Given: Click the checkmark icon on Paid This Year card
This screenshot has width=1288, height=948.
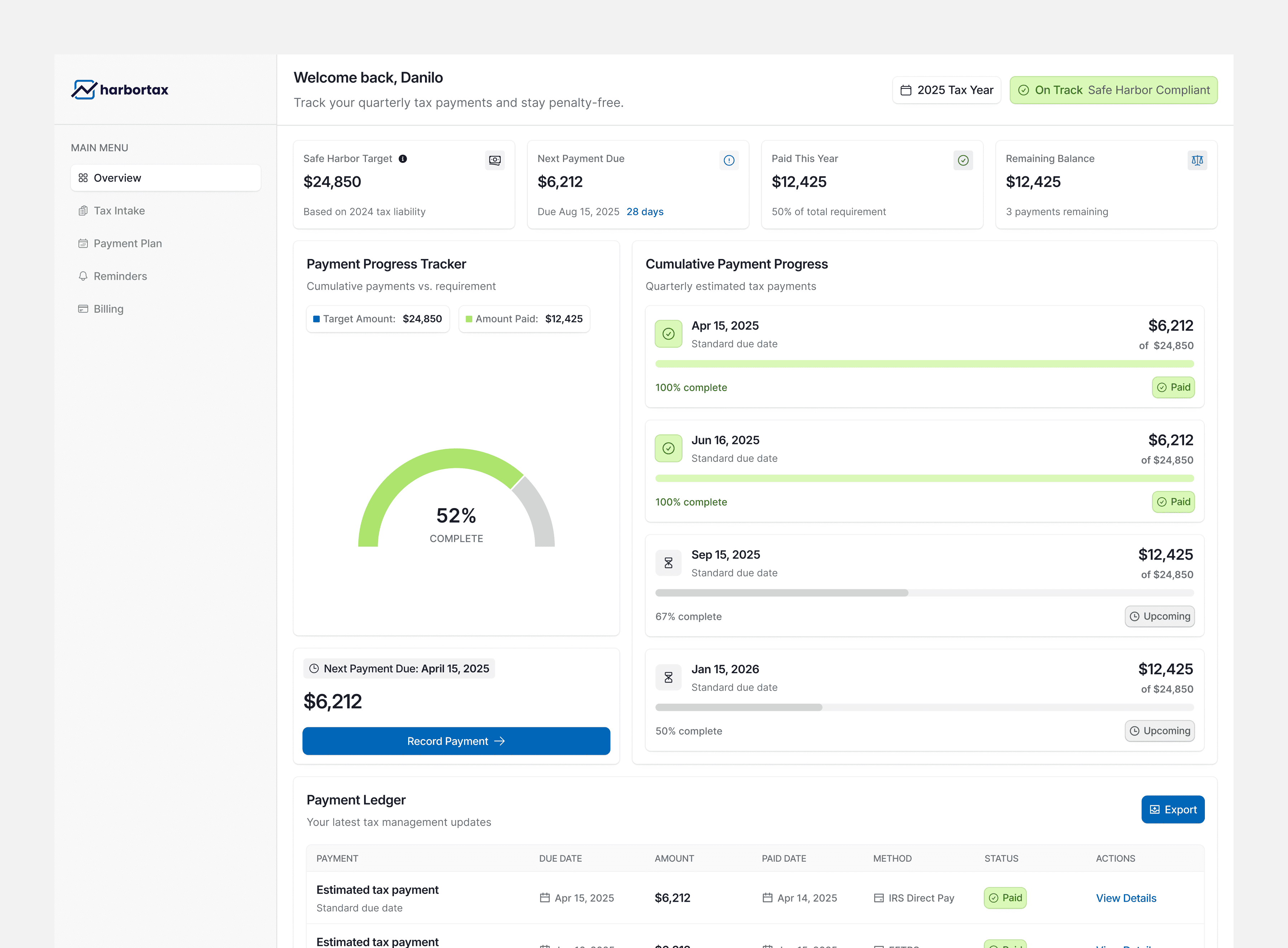Looking at the screenshot, I should click(x=963, y=160).
